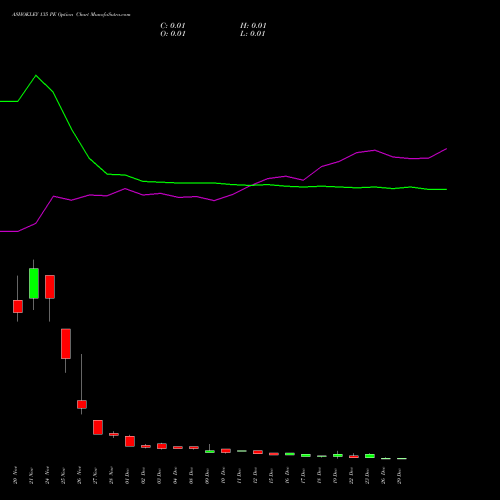The image size is (500, 500).
Task: Click the right end of the purple indicator line
Action: 446,149
